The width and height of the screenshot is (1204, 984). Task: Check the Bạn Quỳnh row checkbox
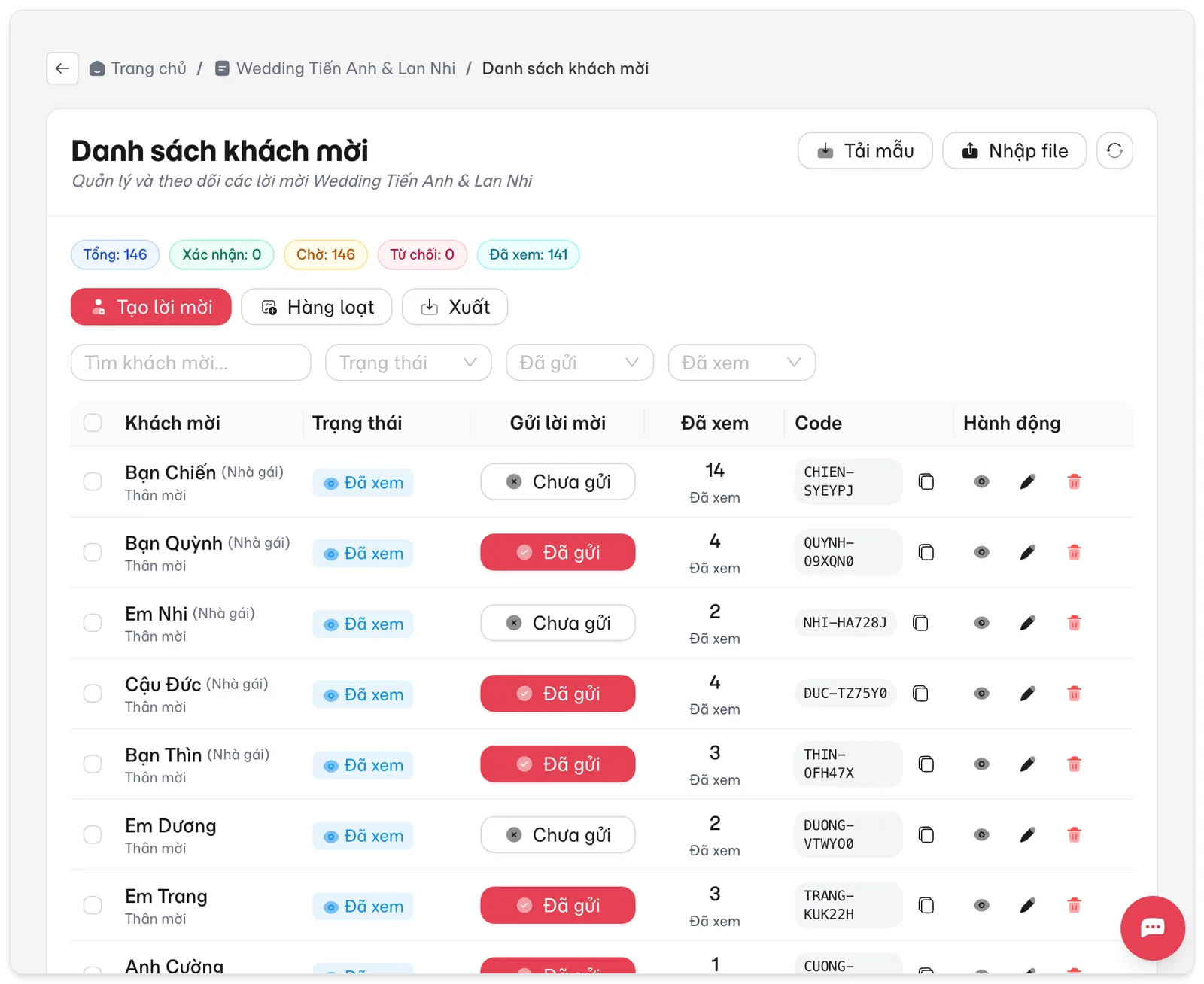point(93,552)
